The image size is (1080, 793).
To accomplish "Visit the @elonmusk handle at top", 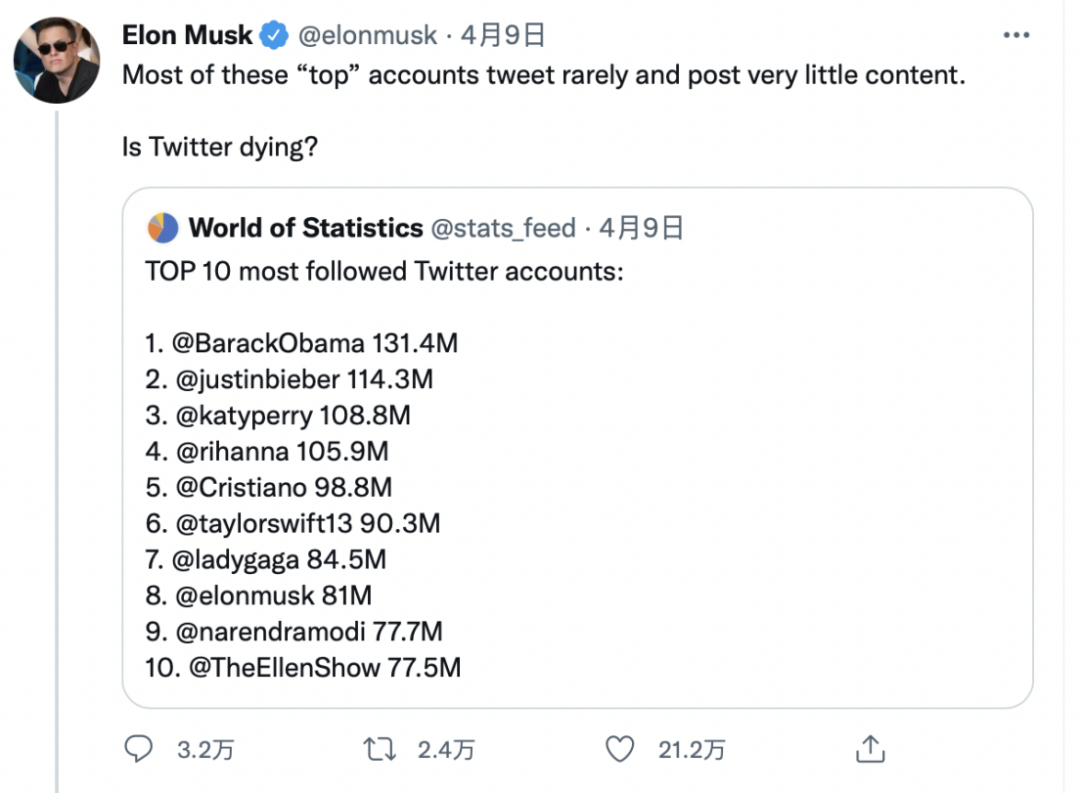I will [x=365, y=36].
